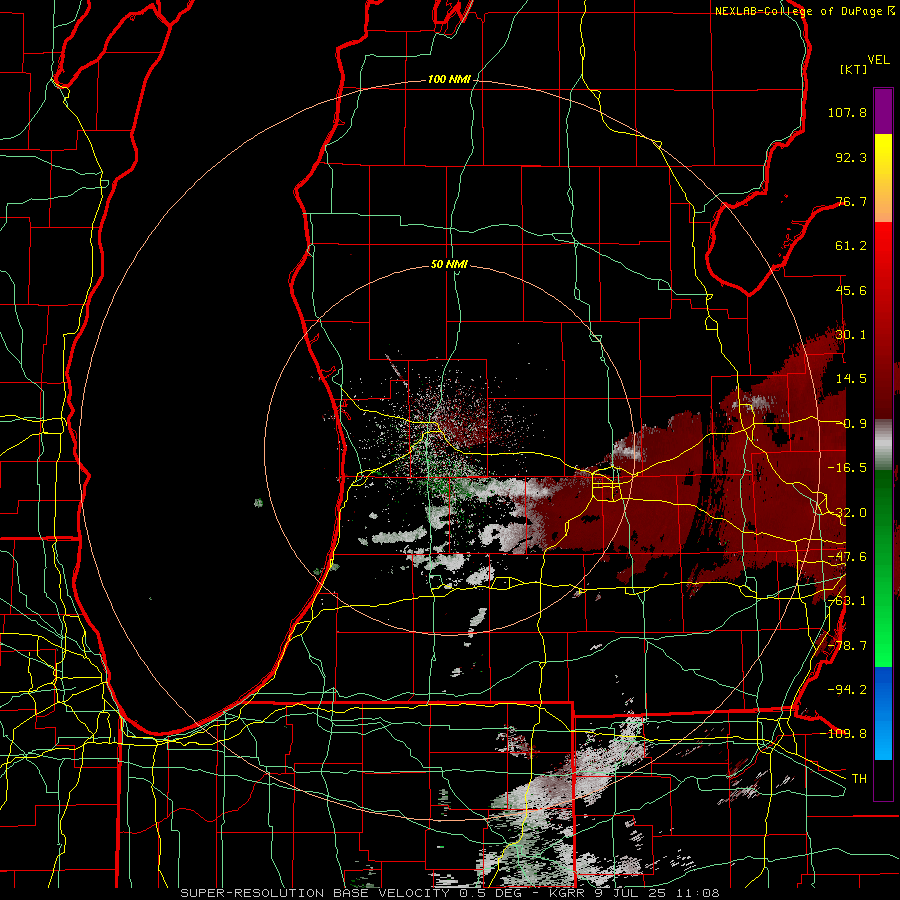
Task: Click the -47.6 legend value
Action: click(x=847, y=557)
